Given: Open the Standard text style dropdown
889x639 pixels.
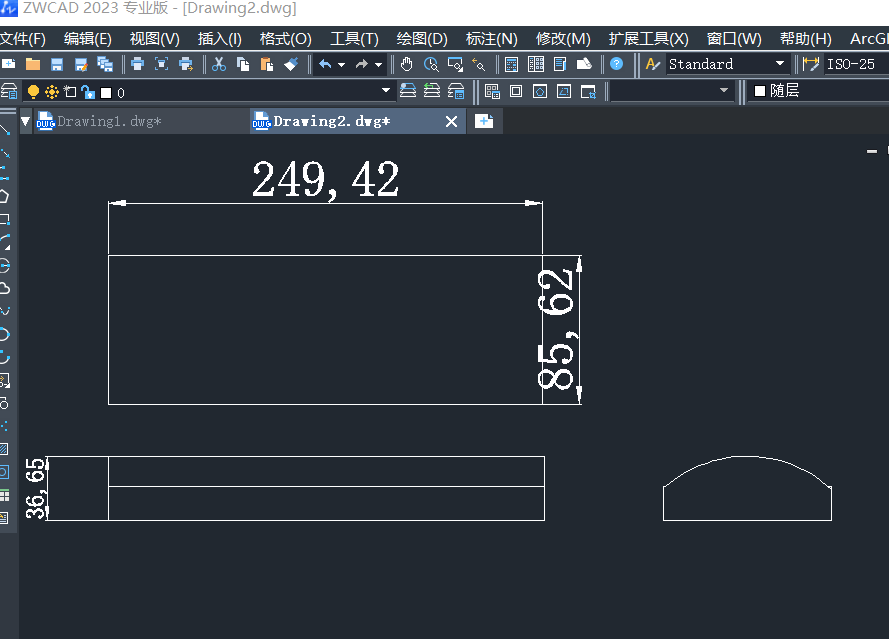Looking at the screenshot, I should coord(727,64).
